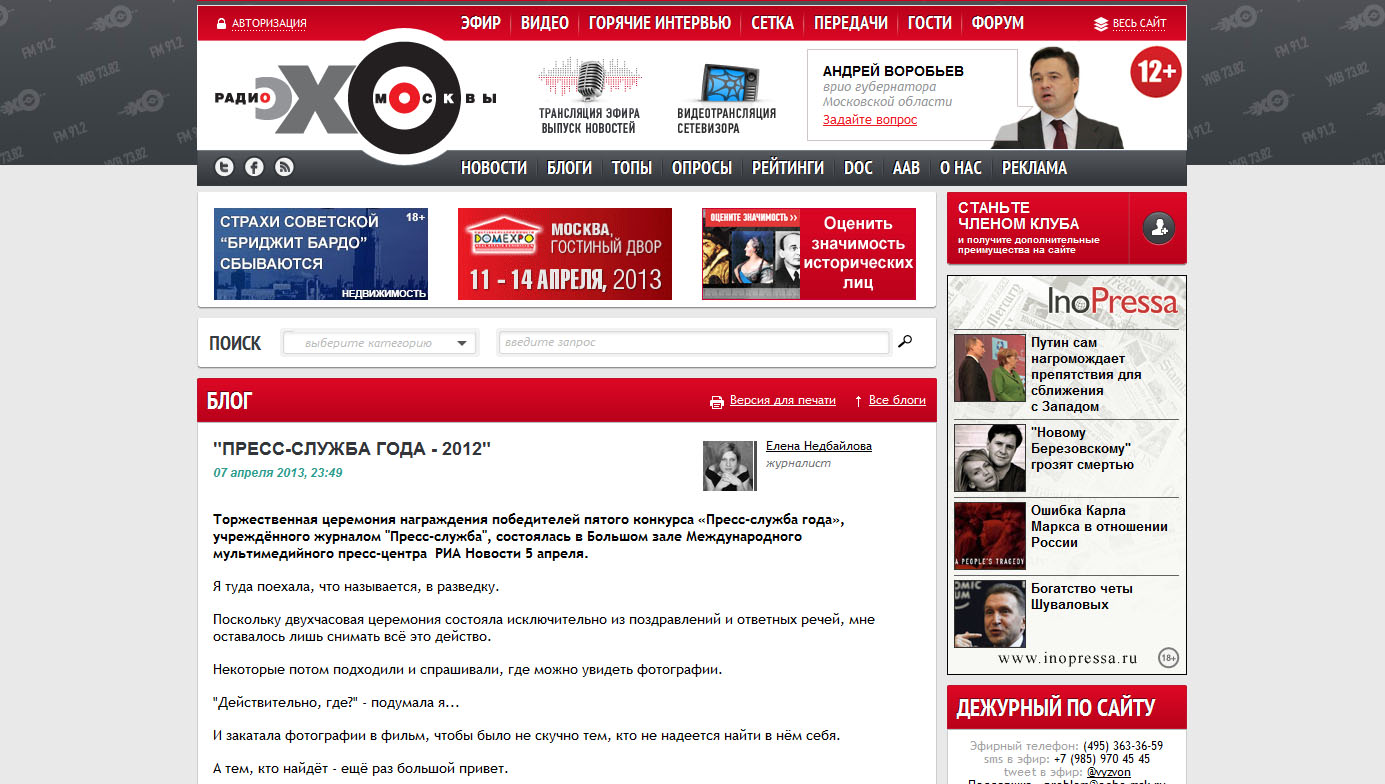Click the microphone live broadcast icon
The height and width of the screenshot is (784, 1385).
click(589, 81)
